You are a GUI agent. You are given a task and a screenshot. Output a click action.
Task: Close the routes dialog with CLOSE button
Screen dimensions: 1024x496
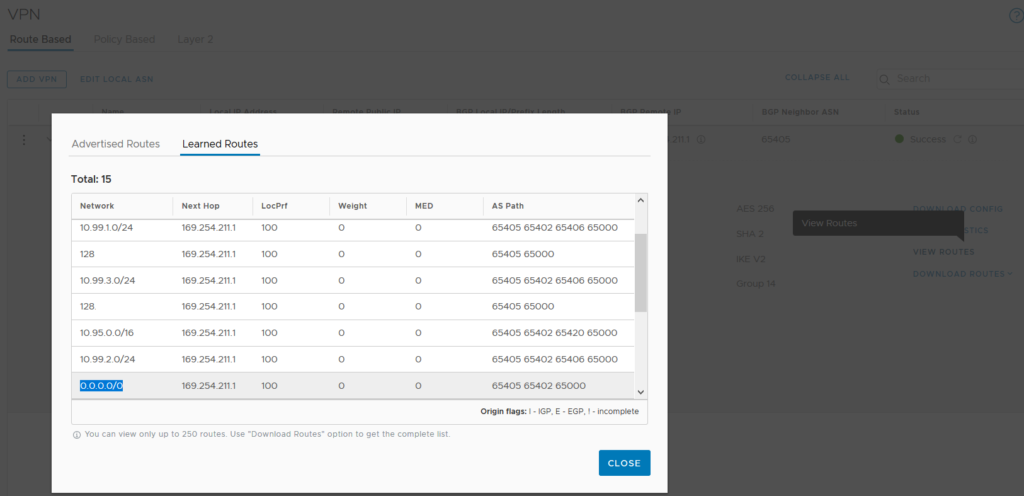[624, 463]
